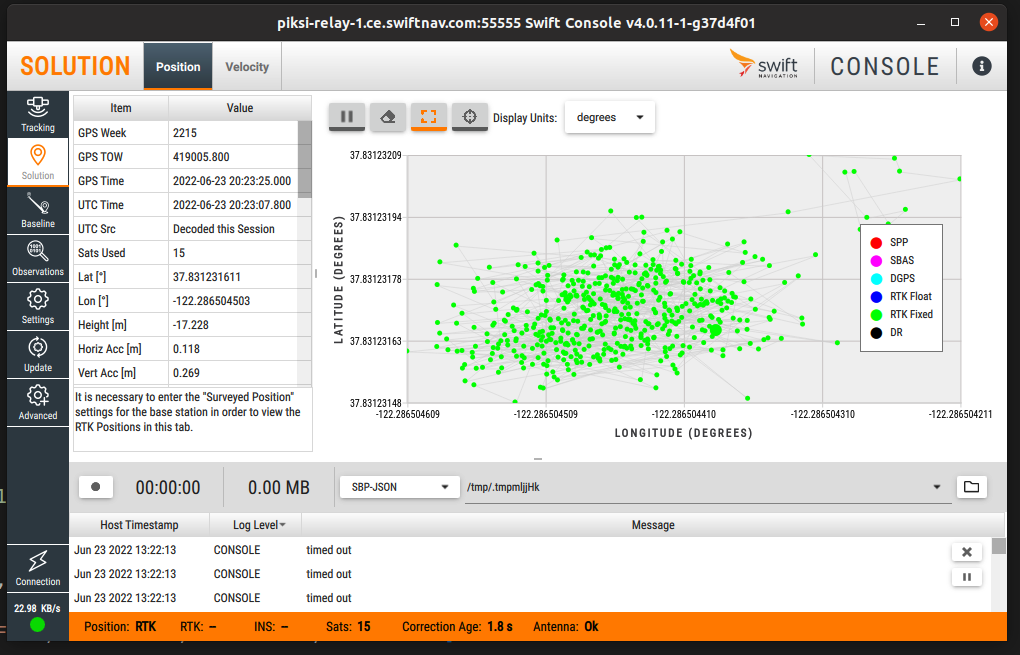Switch to the Position tab

(x=178, y=66)
